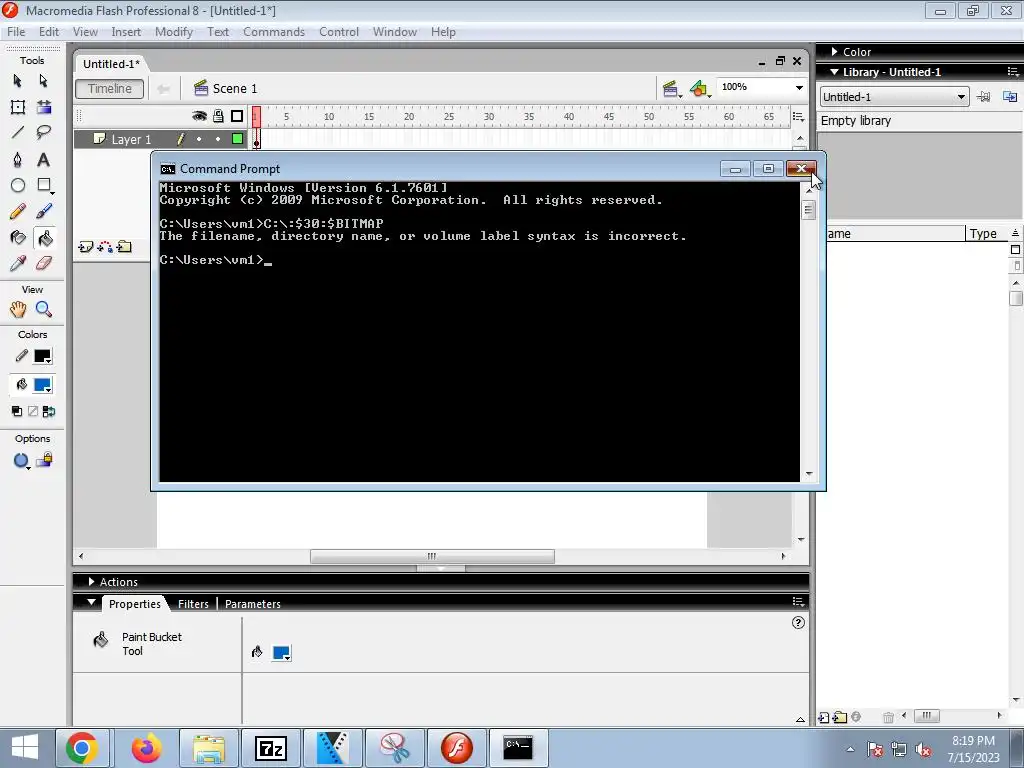Click Add Motion Guide icon

point(104,247)
